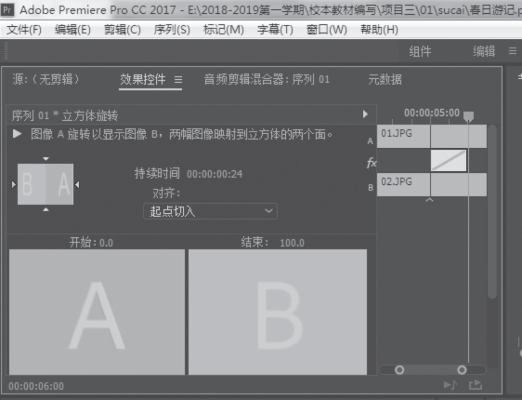Screen dimensions: 522x400
Task: Toggle timeline view arrow beside 立方体旋转
Action: pos(365,114)
